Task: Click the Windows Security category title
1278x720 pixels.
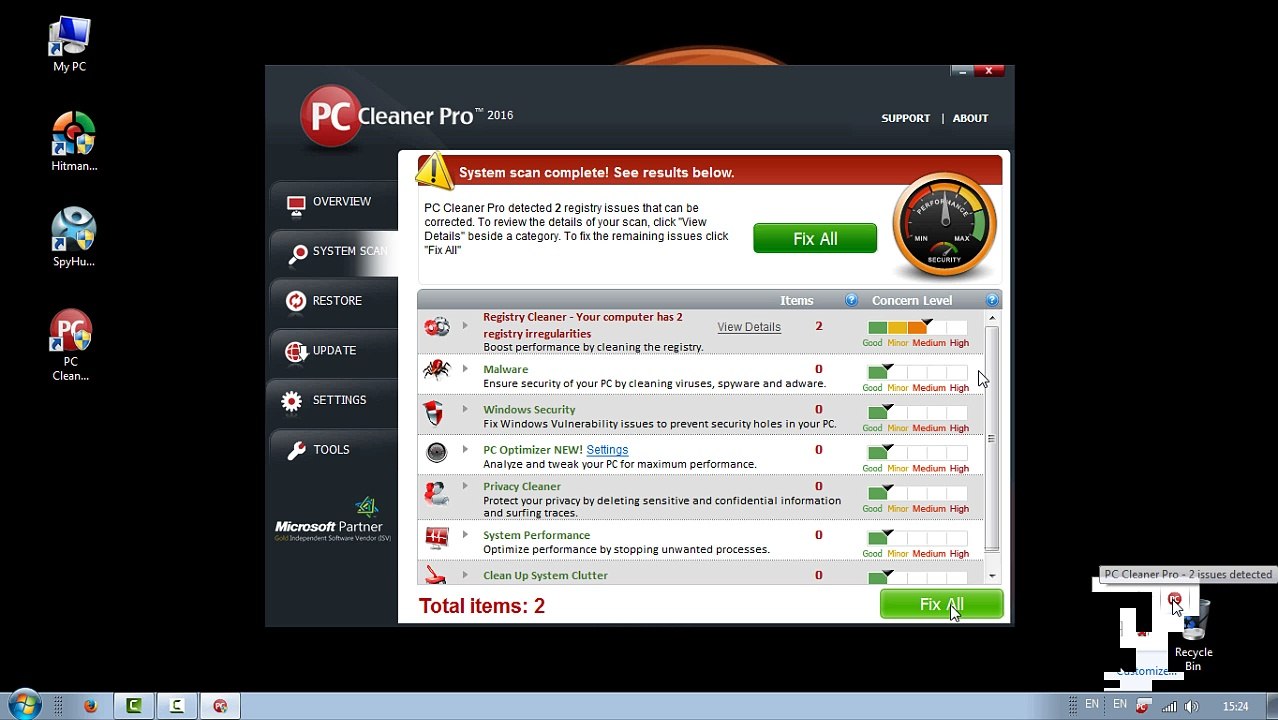Action: click(x=529, y=409)
